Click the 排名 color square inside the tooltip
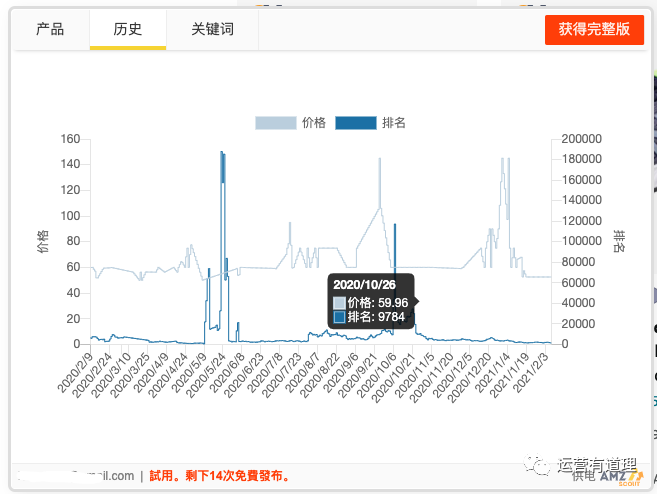657x494 pixels. (x=340, y=317)
